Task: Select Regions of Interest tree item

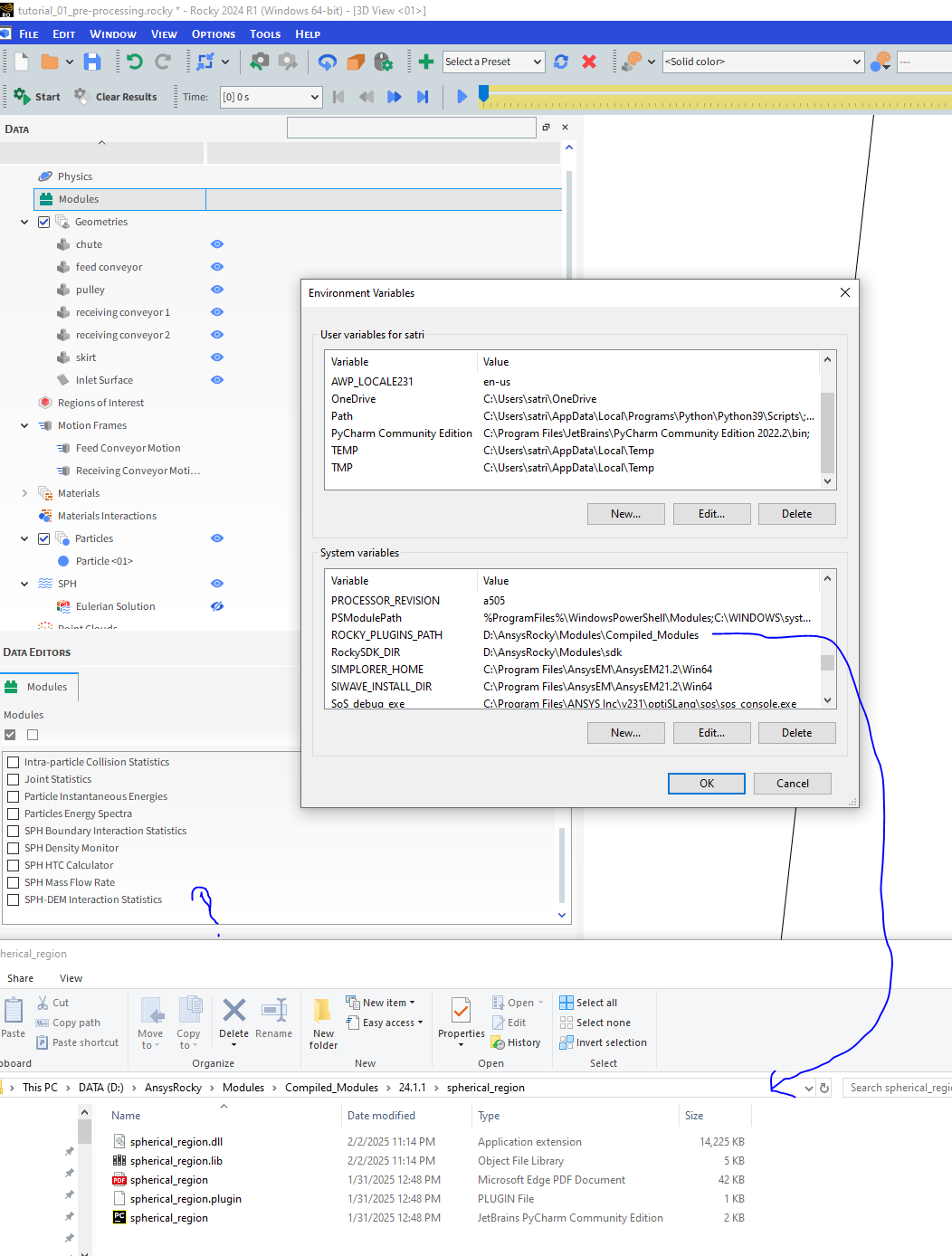Action: point(100,403)
